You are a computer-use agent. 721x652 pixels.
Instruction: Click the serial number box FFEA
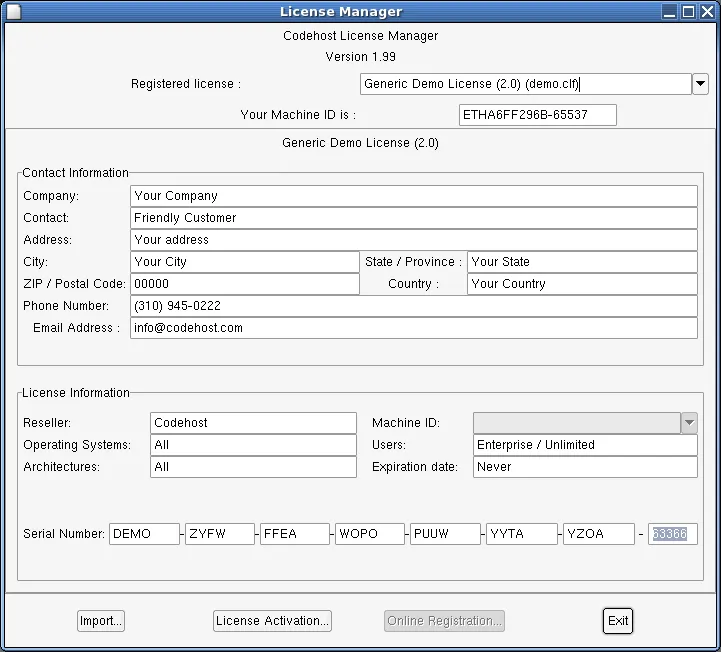point(295,534)
